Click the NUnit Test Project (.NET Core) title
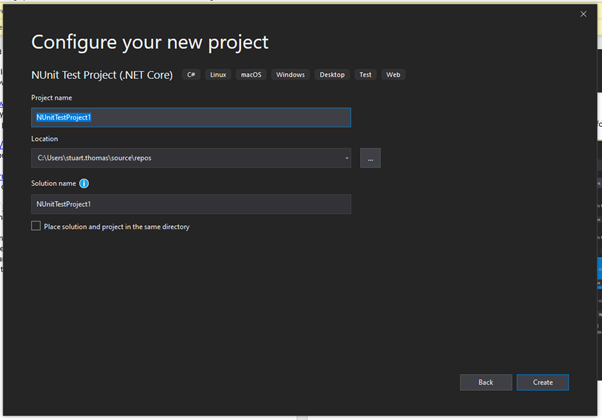The image size is (602, 420). coord(102,75)
